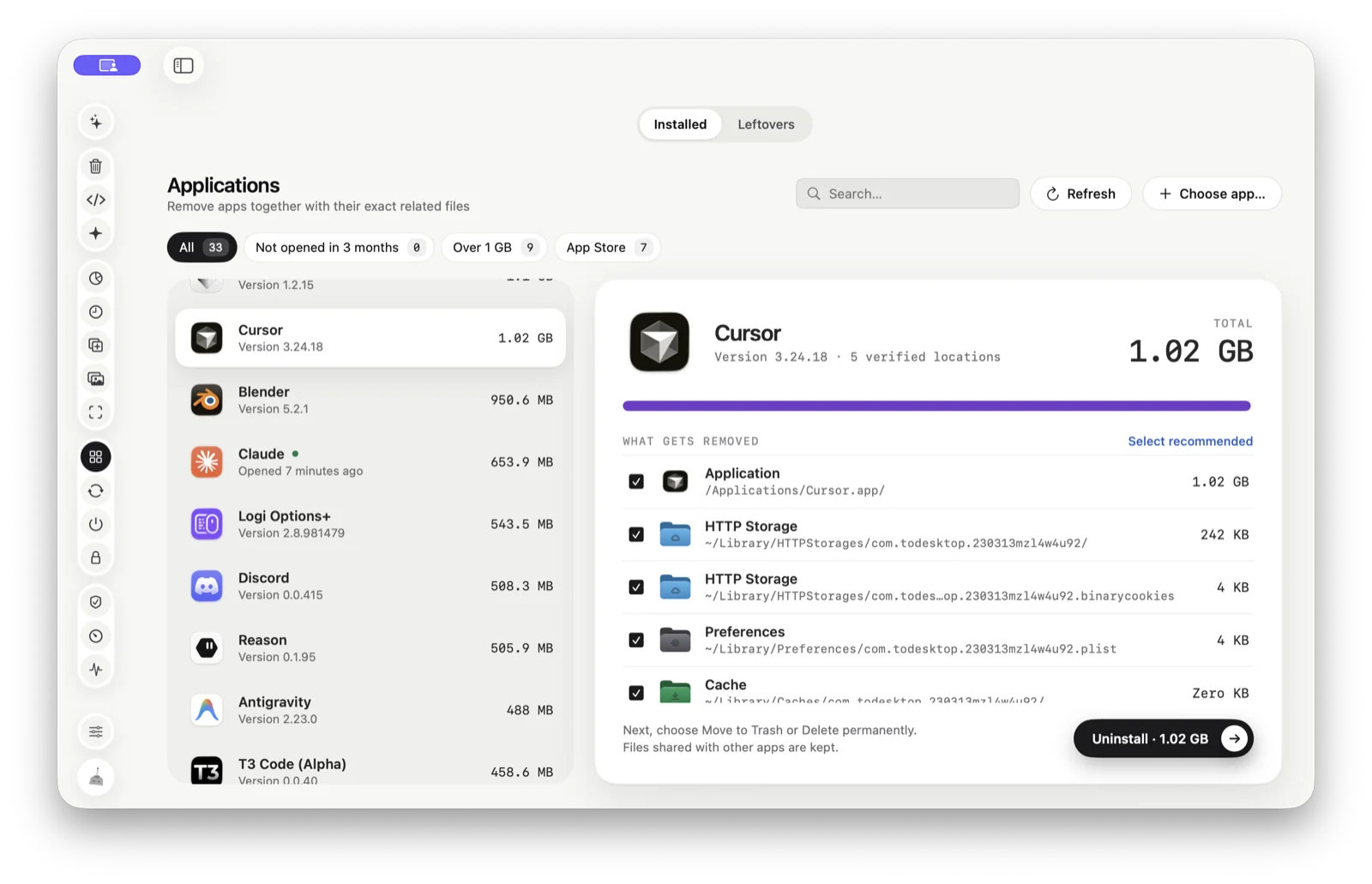
Task: Open the duplicates icon showing stacked squares with a plus
Action: 96,346
